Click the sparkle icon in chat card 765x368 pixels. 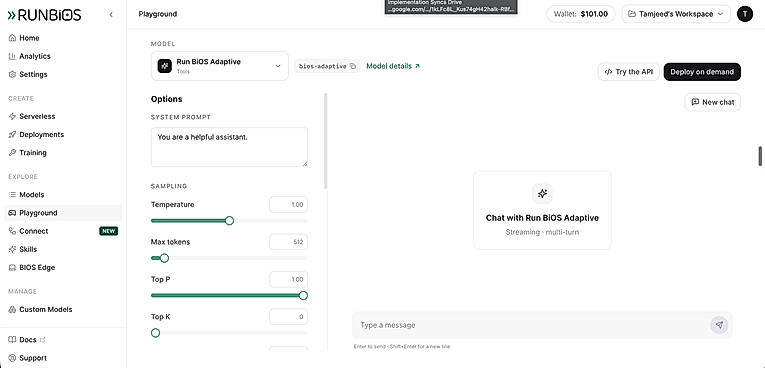coord(542,193)
